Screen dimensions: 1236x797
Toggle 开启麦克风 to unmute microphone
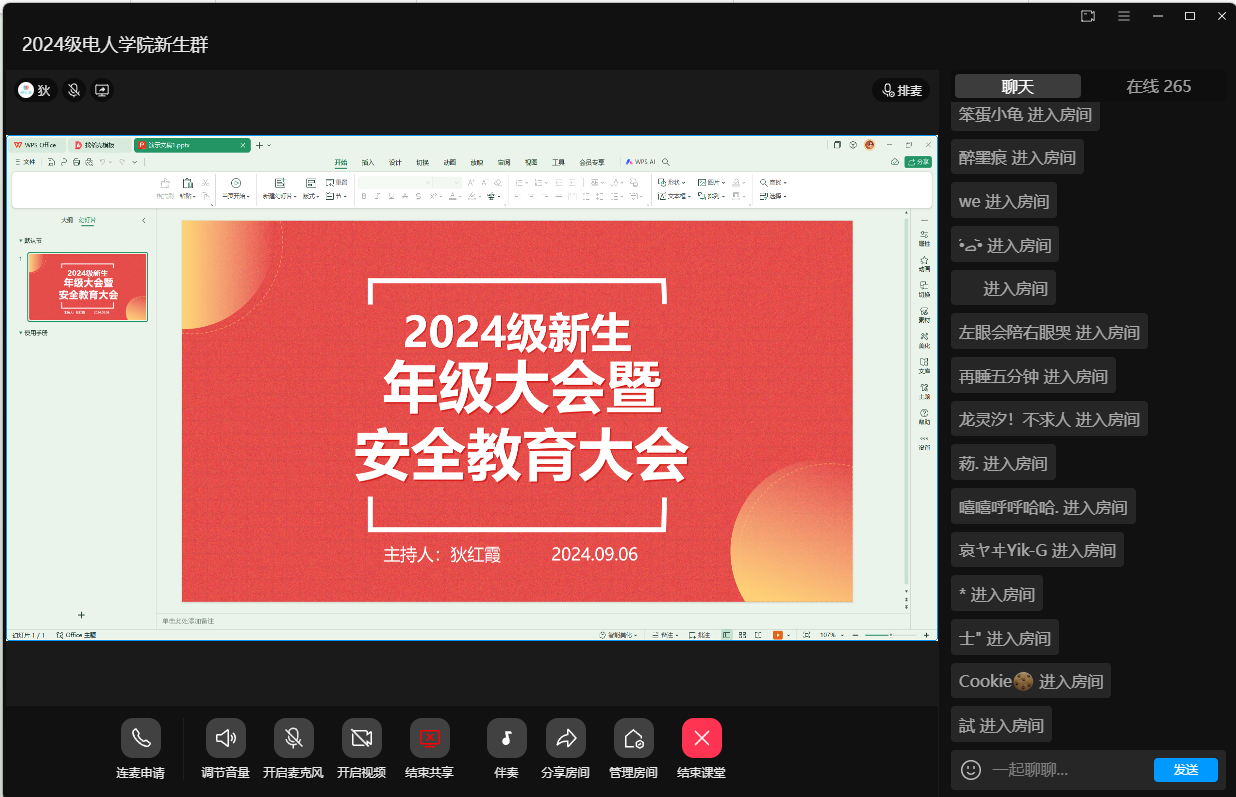tap(294, 738)
